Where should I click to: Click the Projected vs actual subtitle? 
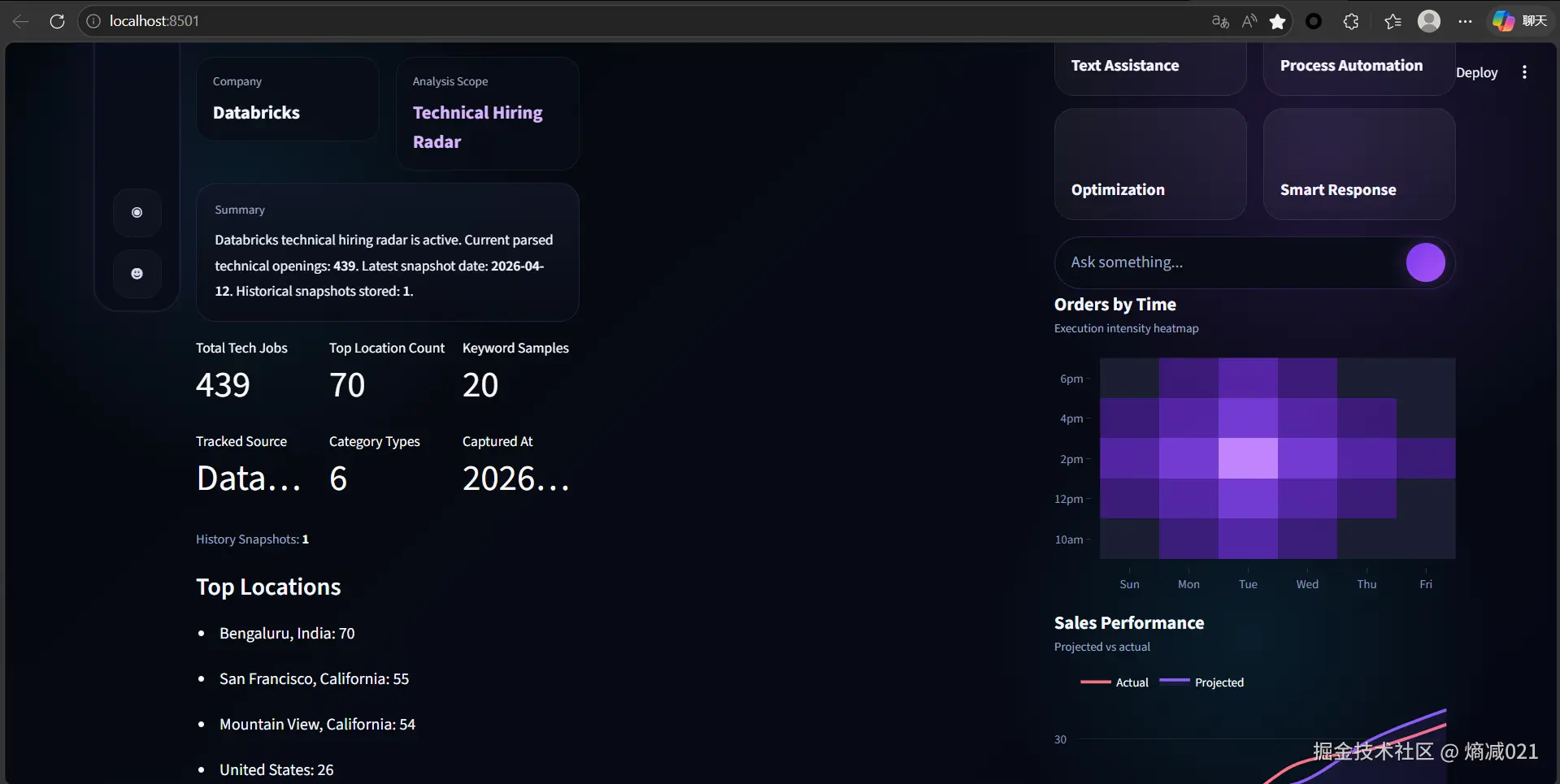tap(1102, 647)
